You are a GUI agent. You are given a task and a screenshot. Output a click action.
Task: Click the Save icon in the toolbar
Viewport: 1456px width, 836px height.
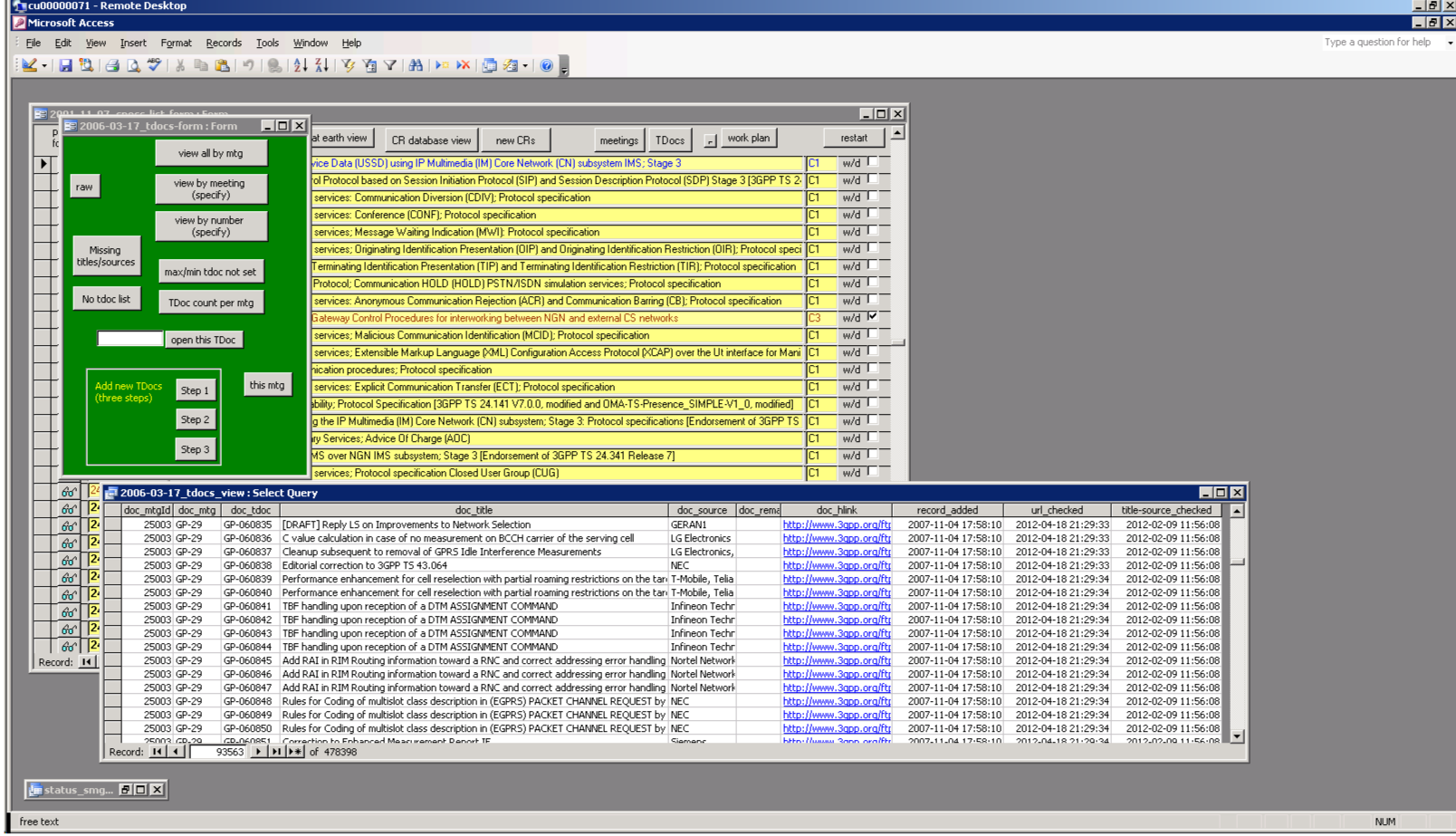[65, 66]
